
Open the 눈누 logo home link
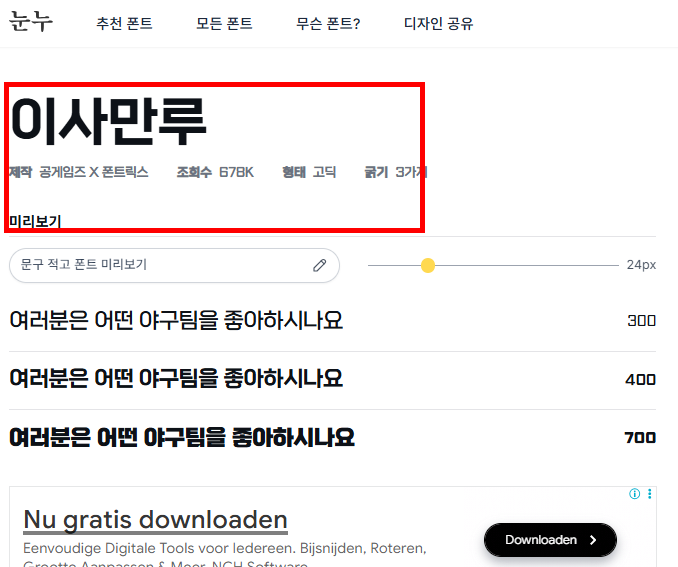(31, 22)
